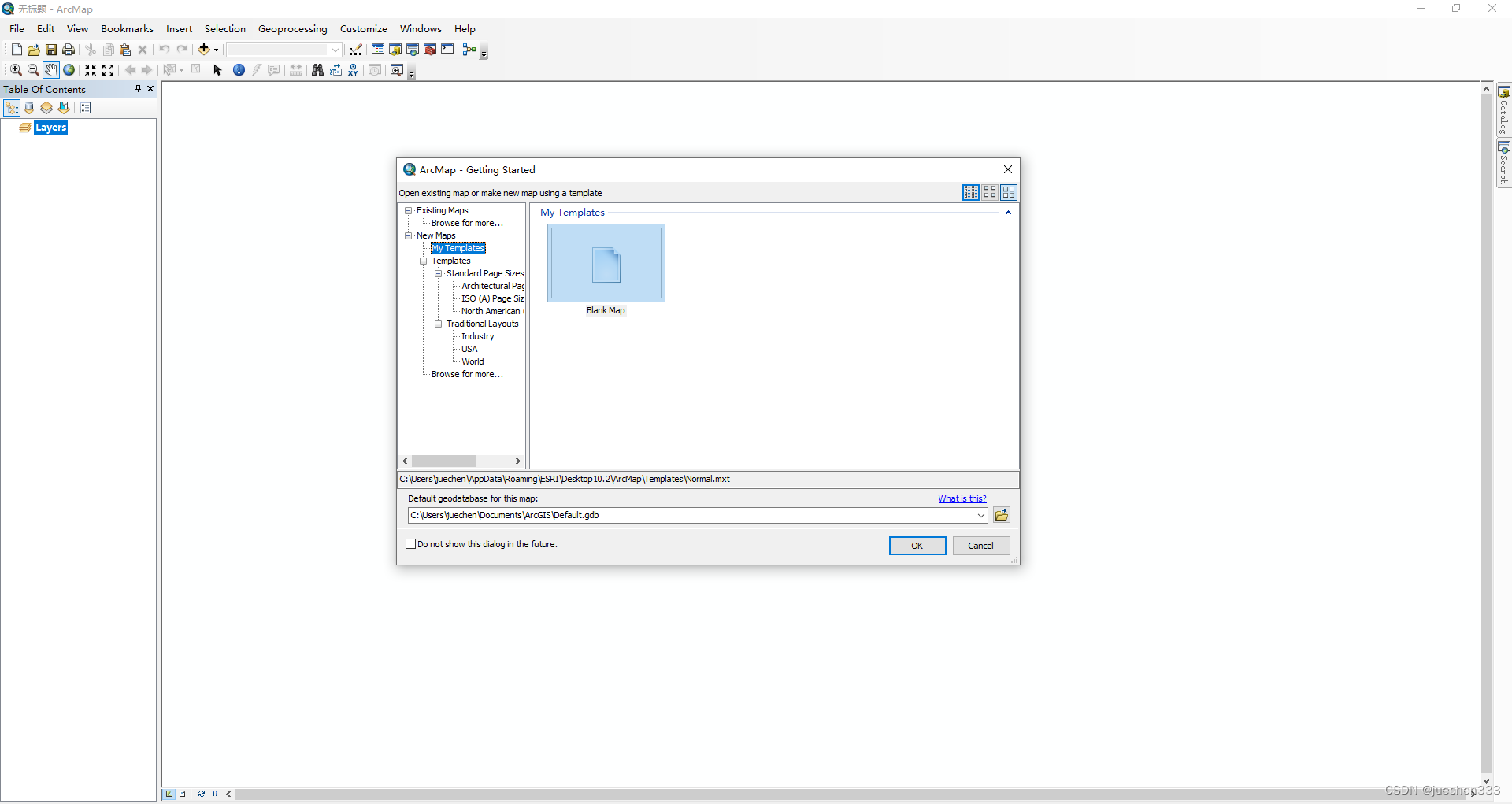This screenshot has height=804, width=1512.
Task: Print the map from toolbar
Action: pos(69,50)
